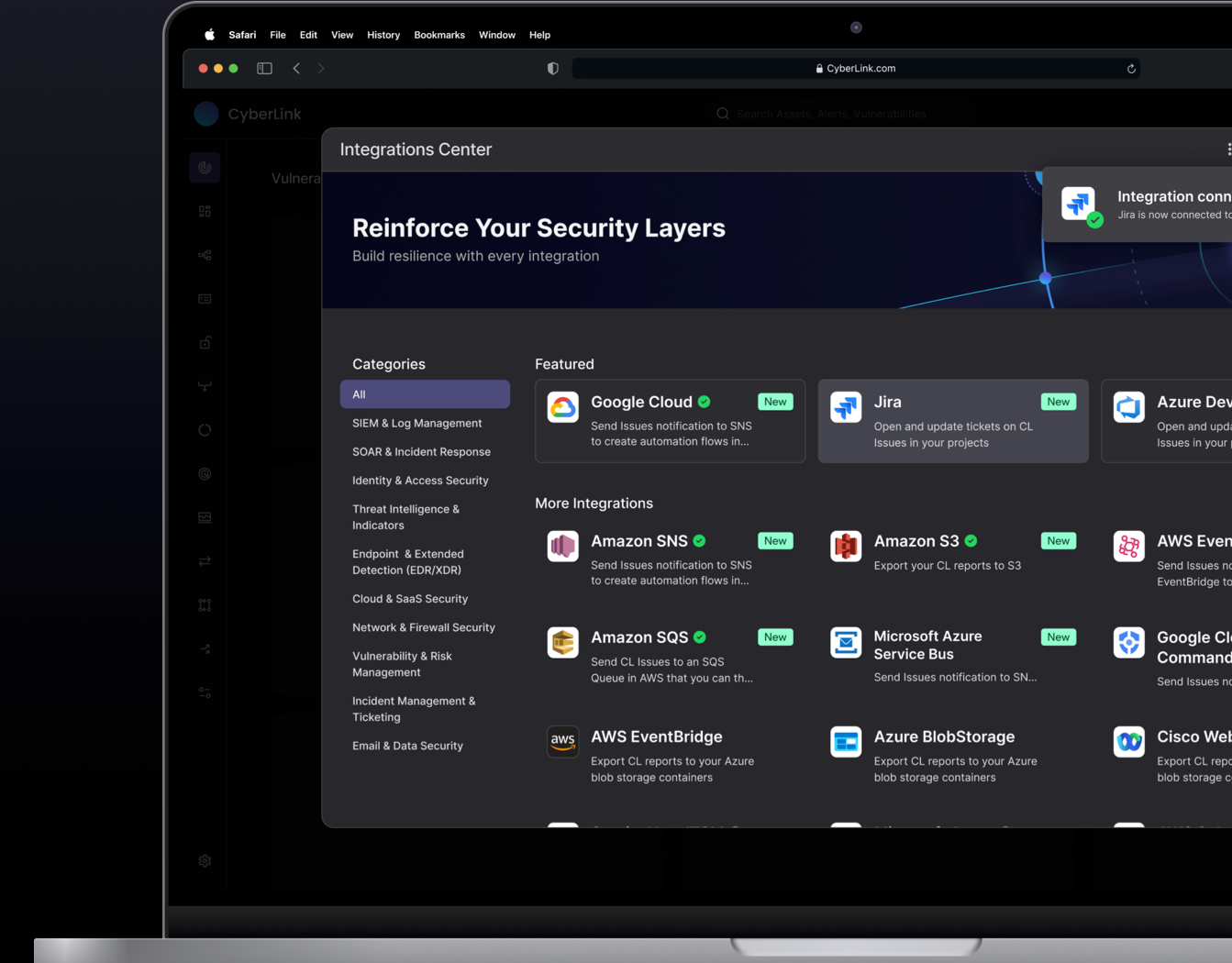The height and width of the screenshot is (963, 1232).
Task: Open the Bookmarks menu
Action: [439, 35]
